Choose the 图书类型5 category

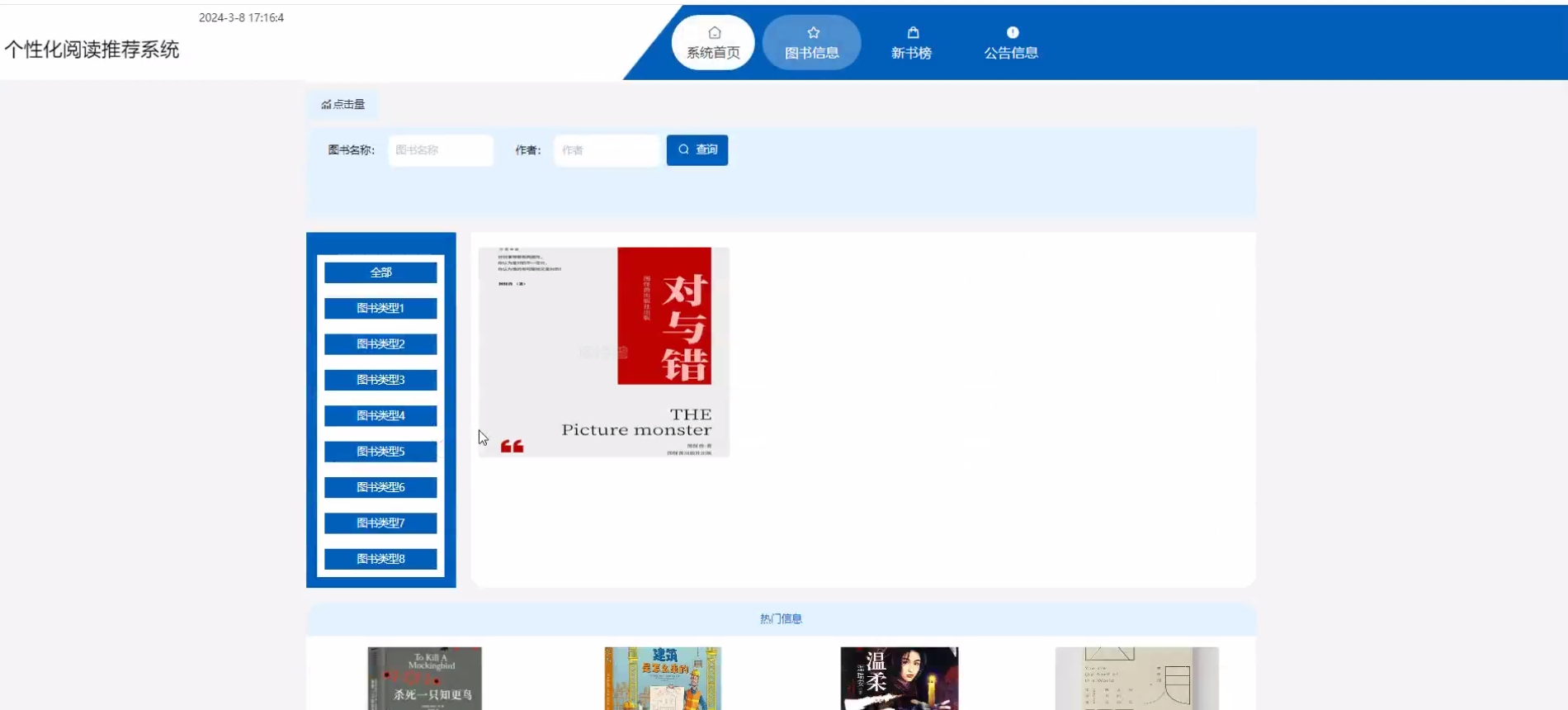[x=380, y=452]
